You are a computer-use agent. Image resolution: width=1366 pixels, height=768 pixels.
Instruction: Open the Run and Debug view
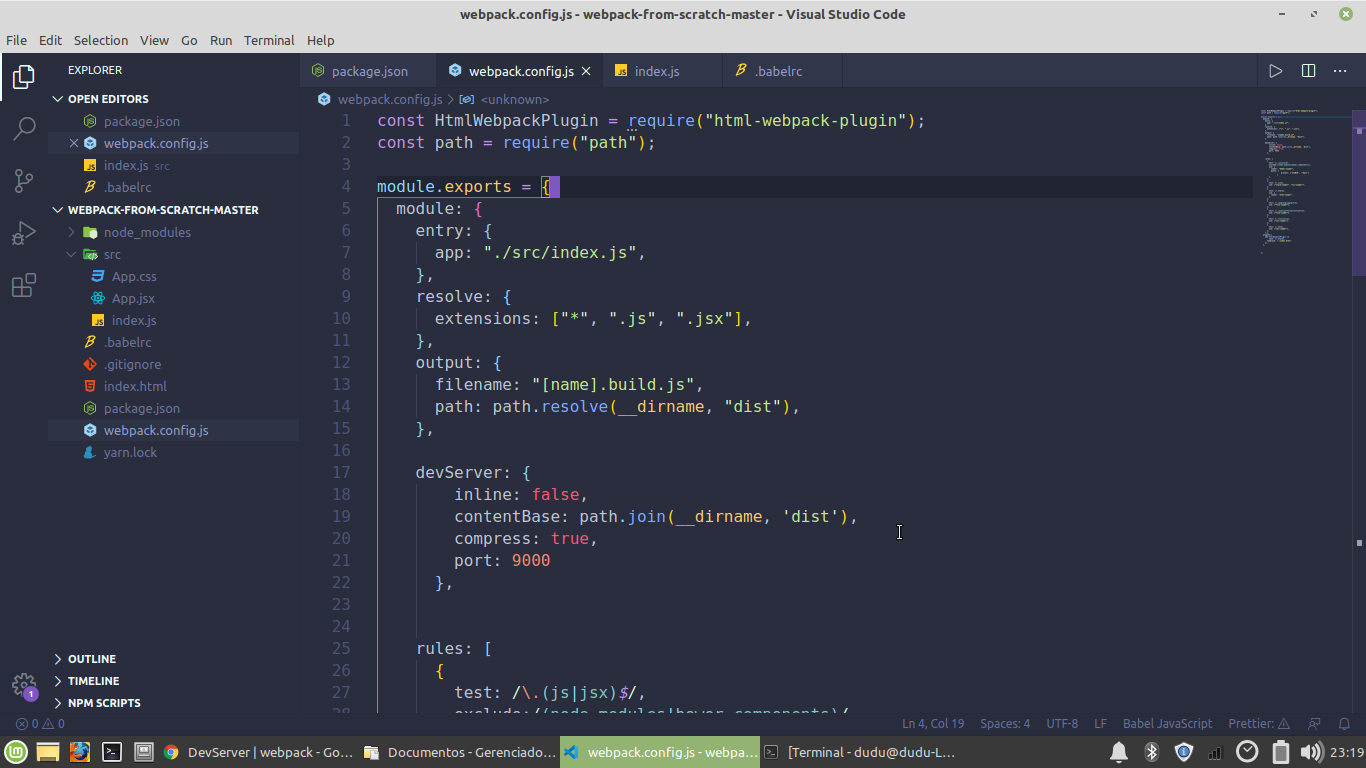(x=23, y=233)
